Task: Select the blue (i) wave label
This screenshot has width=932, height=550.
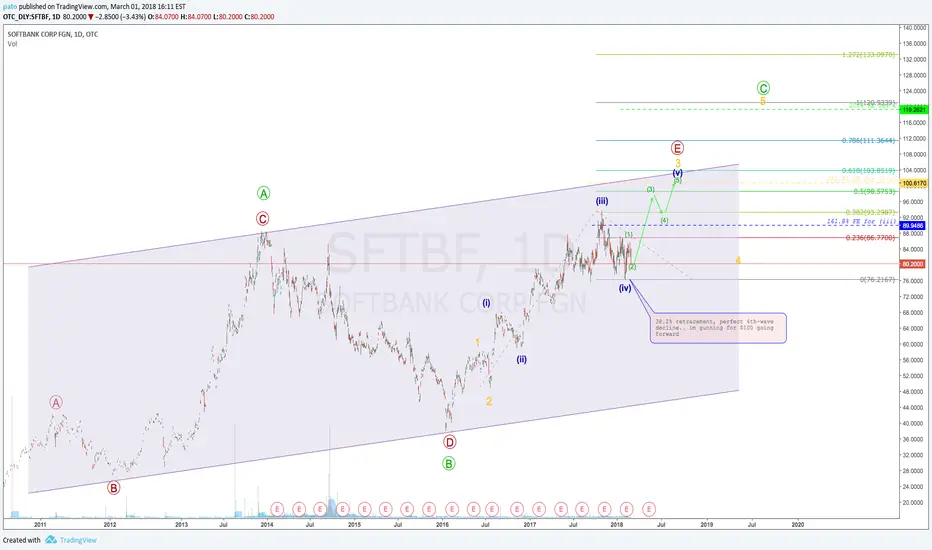Action: coord(486,303)
